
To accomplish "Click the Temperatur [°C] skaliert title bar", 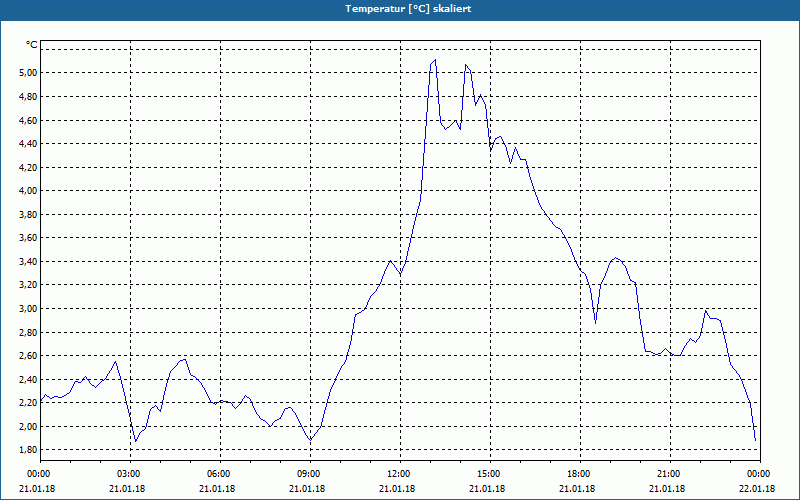I will (x=400, y=9).
